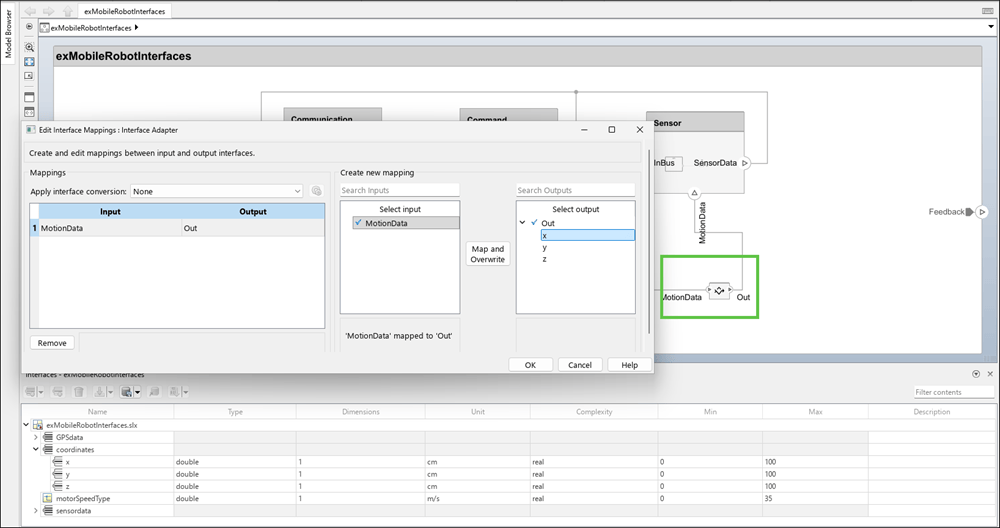Click the slx dictionary file icon
Image resolution: width=1000 pixels, height=528 pixels.
[38, 425]
